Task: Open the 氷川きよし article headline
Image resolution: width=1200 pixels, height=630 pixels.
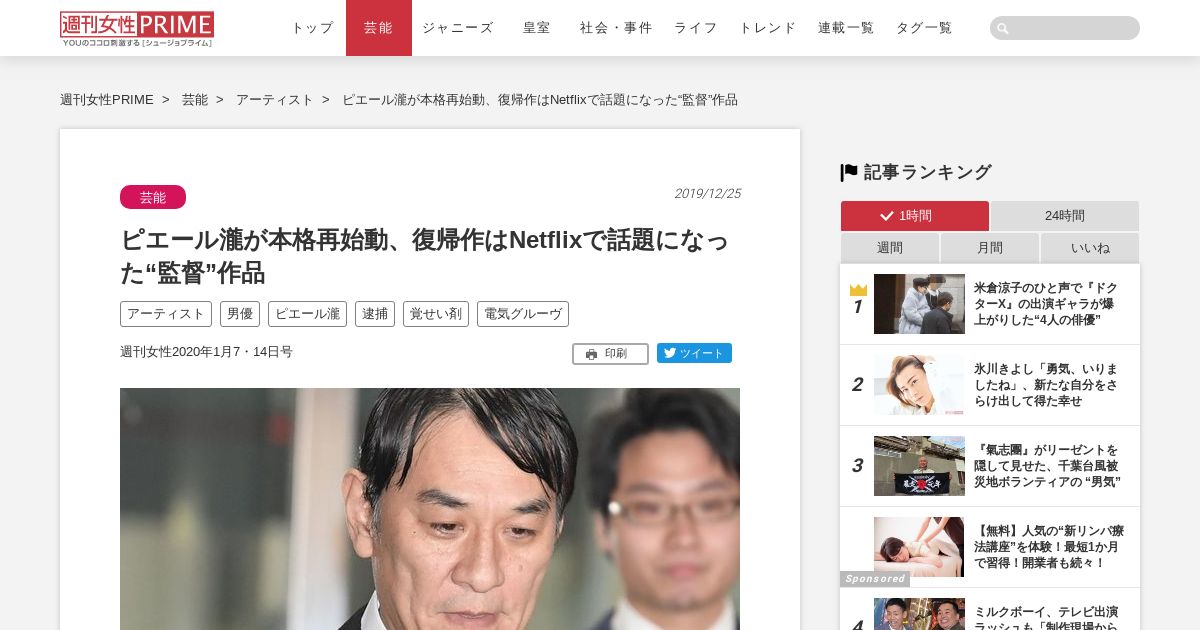Action: (1046, 385)
